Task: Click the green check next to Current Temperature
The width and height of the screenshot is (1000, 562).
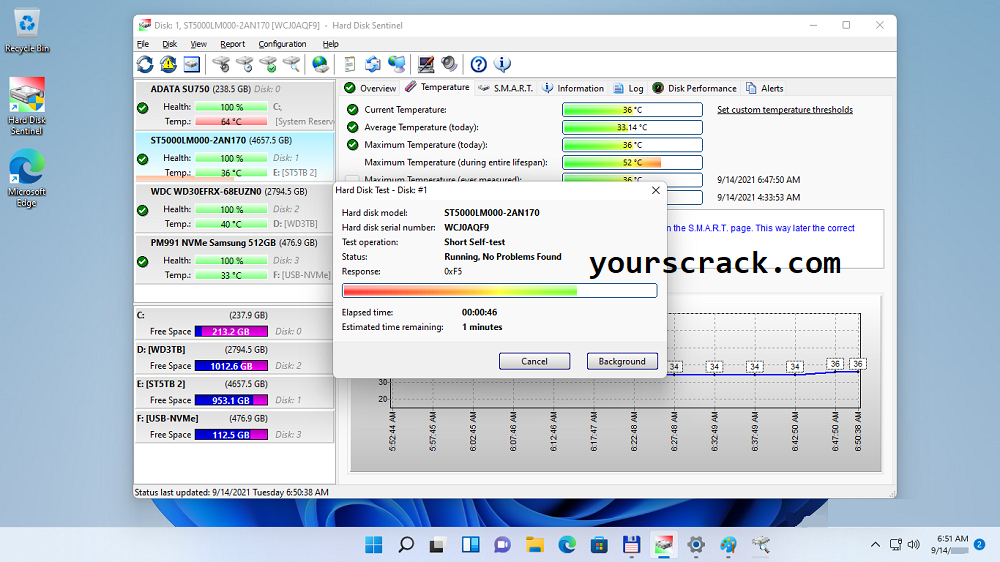Action: [352, 110]
